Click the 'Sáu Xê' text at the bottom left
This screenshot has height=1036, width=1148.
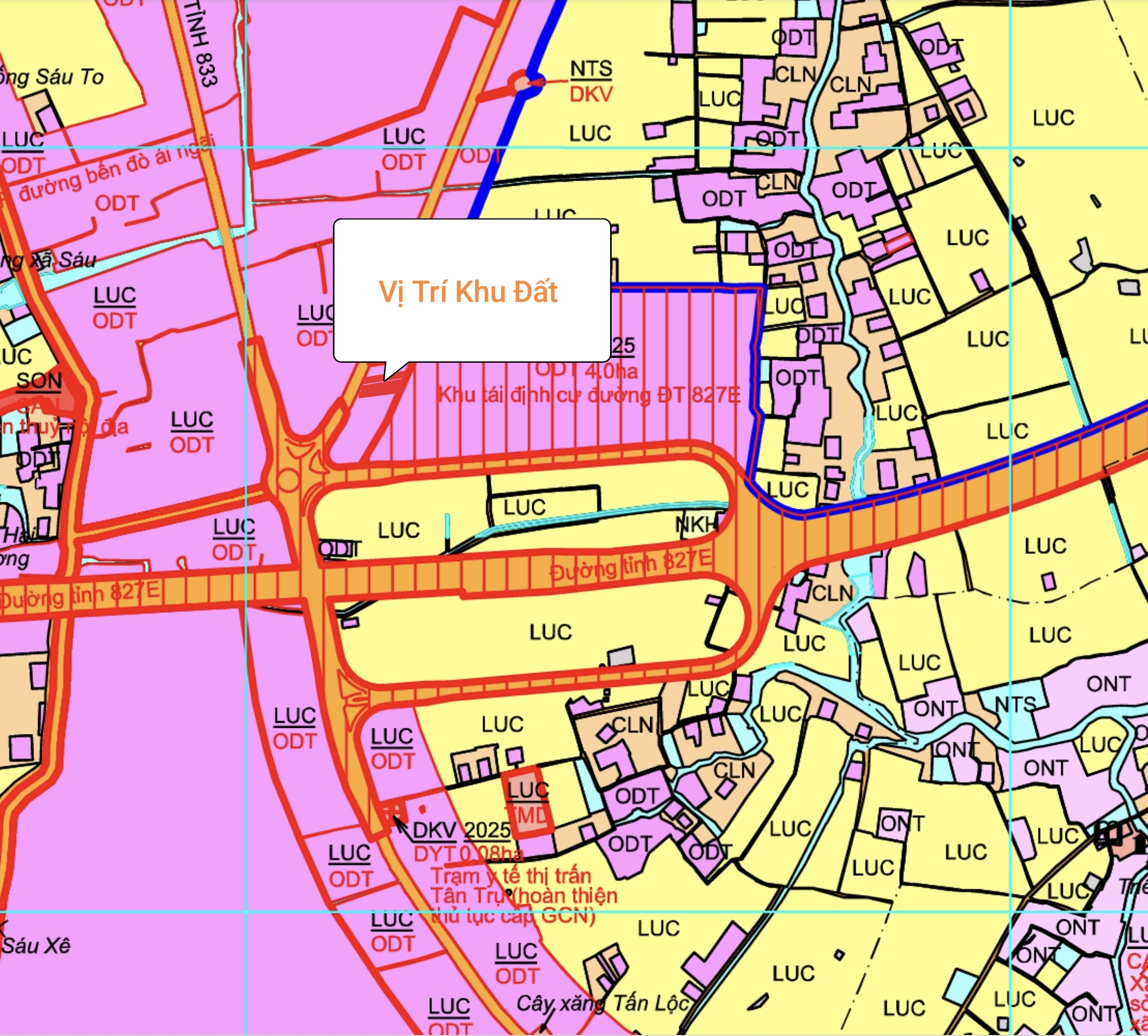[36, 946]
